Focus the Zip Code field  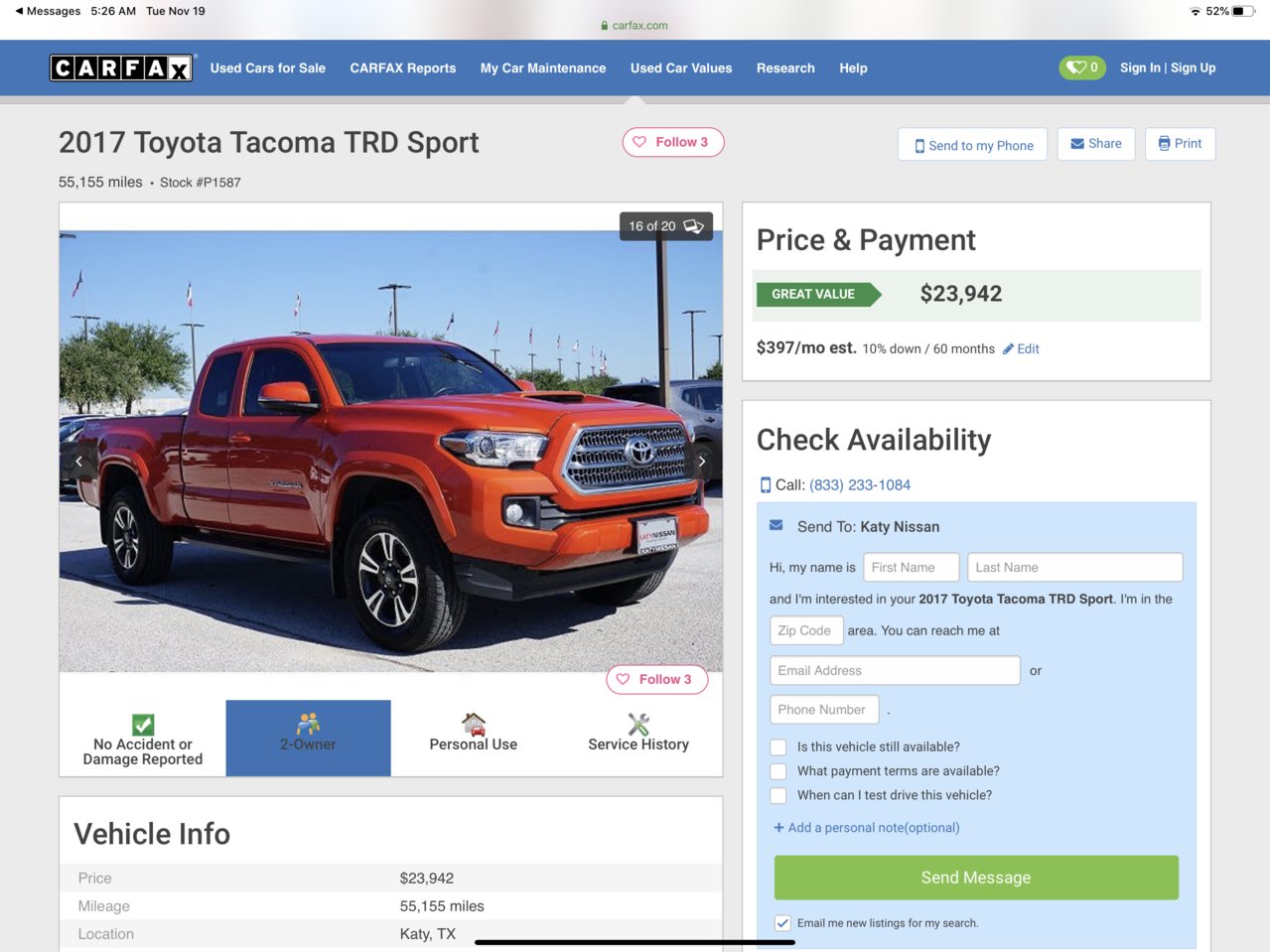tap(807, 630)
